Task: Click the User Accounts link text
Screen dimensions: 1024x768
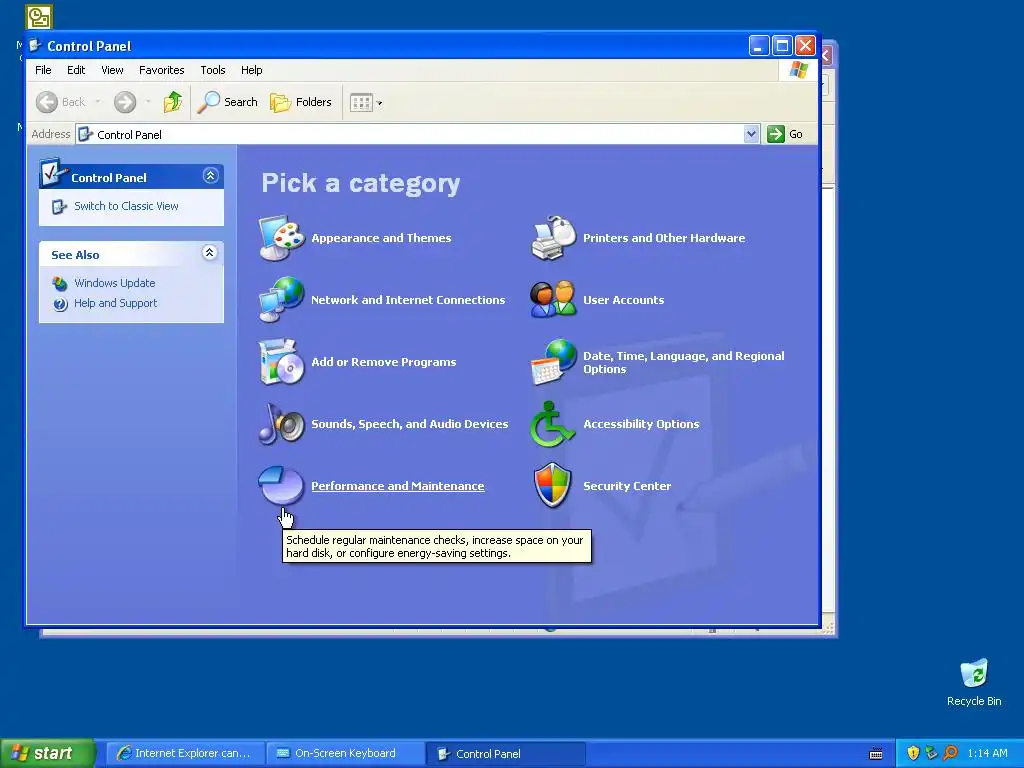Action: click(624, 300)
